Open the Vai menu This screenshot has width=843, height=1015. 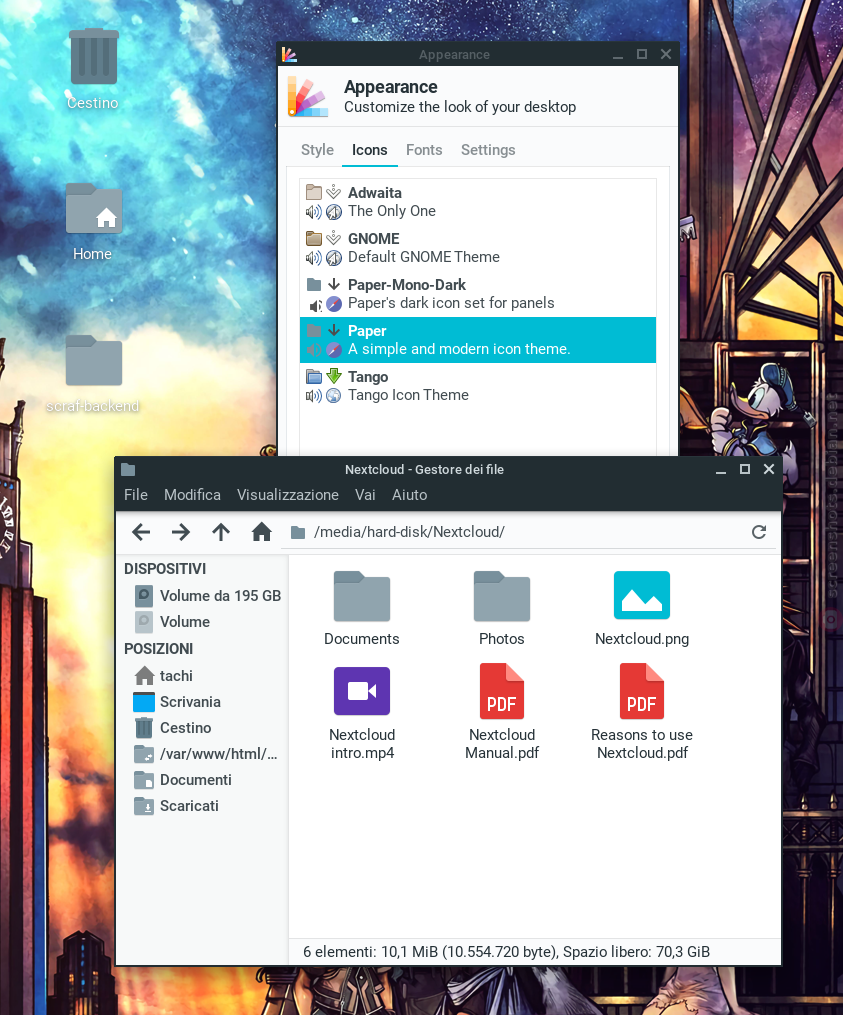click(x=365, y=495)
